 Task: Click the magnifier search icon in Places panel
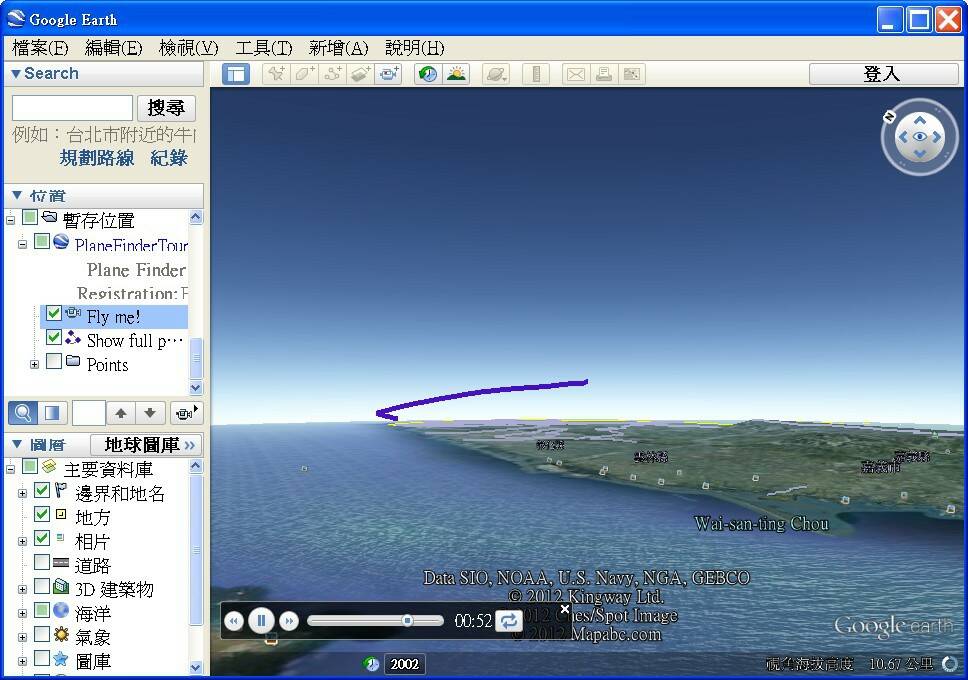tap(23, 413)
